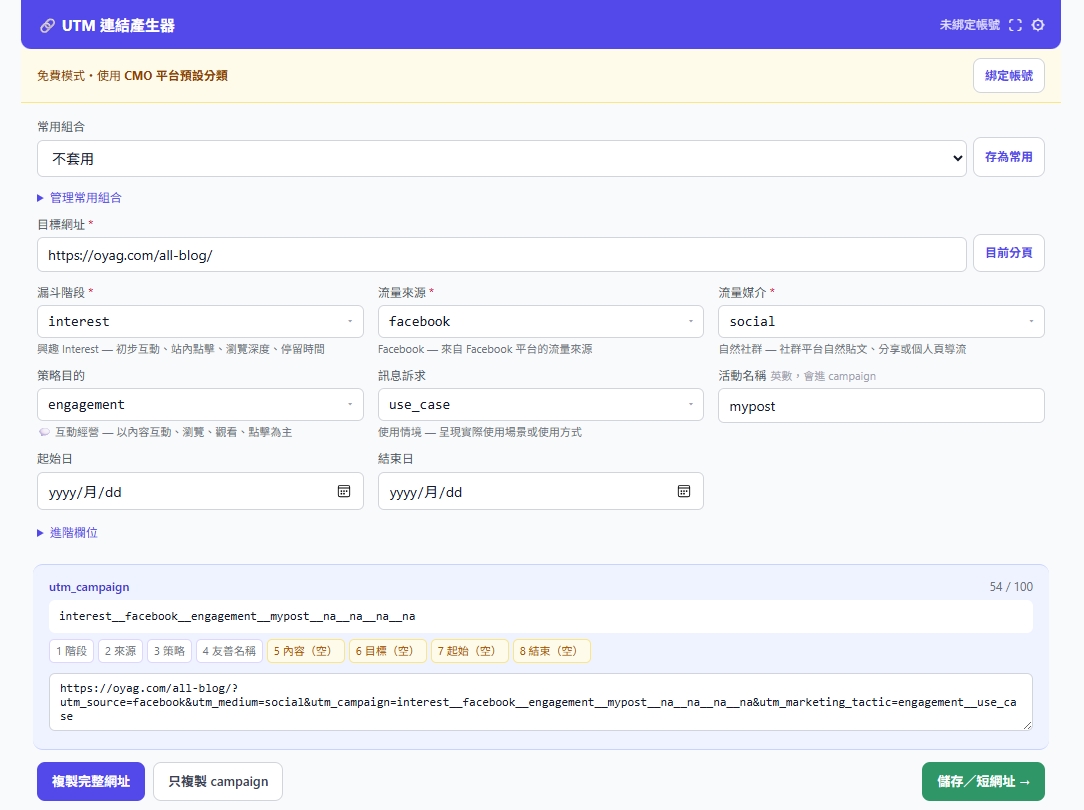Click the utm_campaign string field
Image resolution: width=1084 pixels, height=810 pixels.
click(x=541, y=616)
